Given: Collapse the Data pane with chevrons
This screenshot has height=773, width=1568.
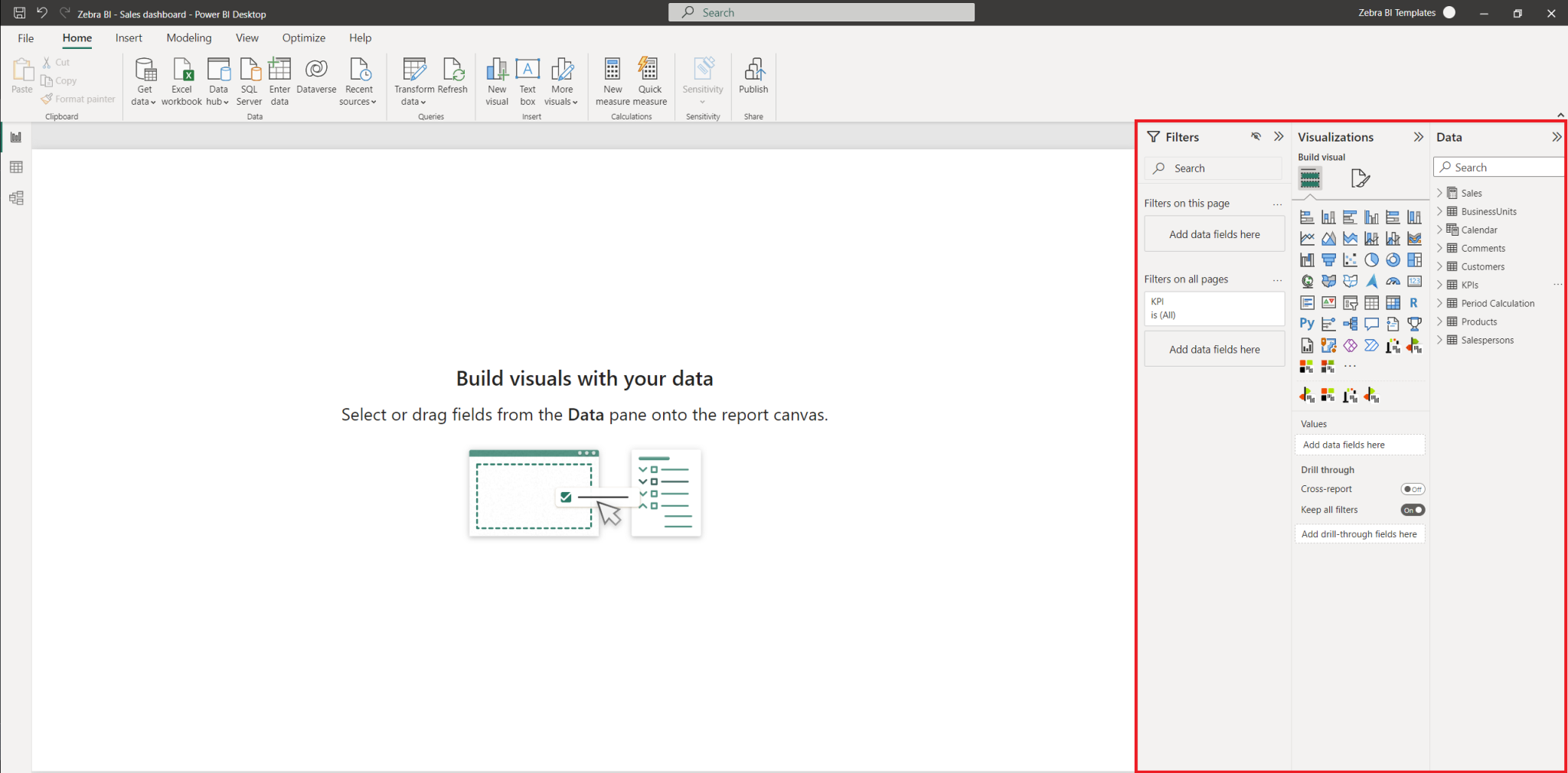Looking at the screenshot, I should tap(1557, 137).
